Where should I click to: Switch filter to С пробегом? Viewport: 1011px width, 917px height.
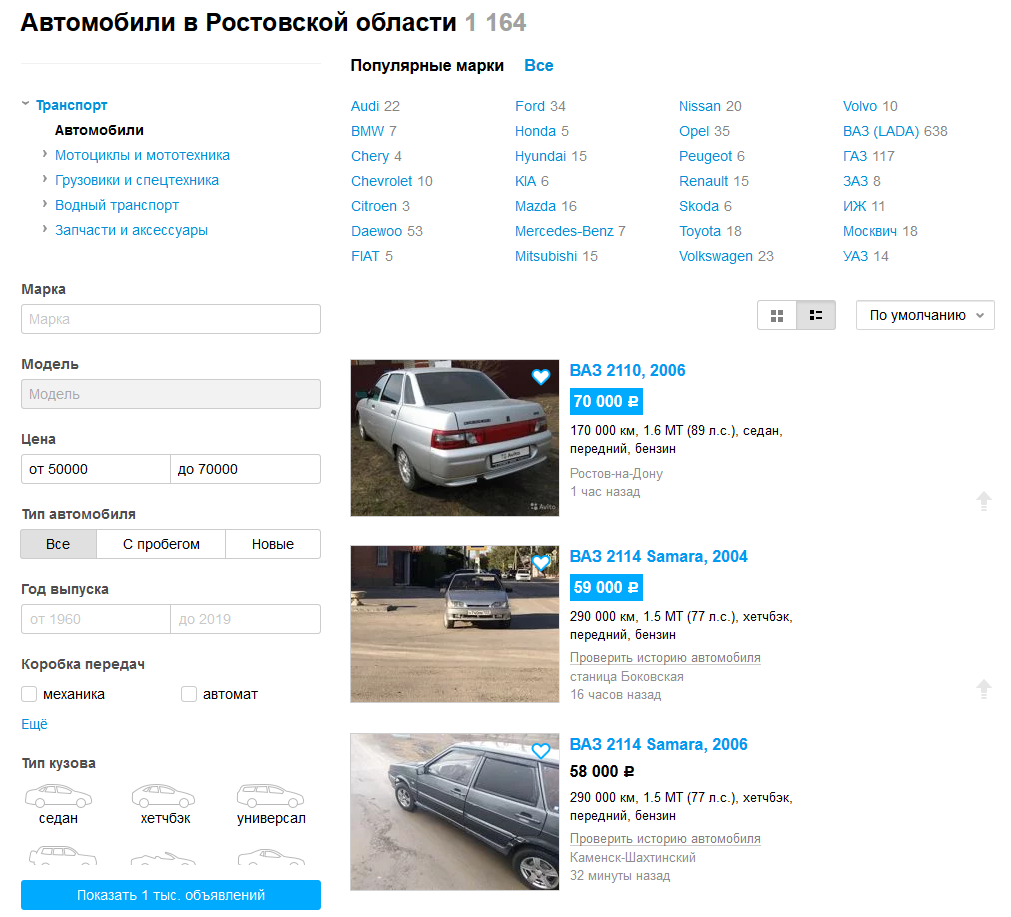[x=161, y=544]
